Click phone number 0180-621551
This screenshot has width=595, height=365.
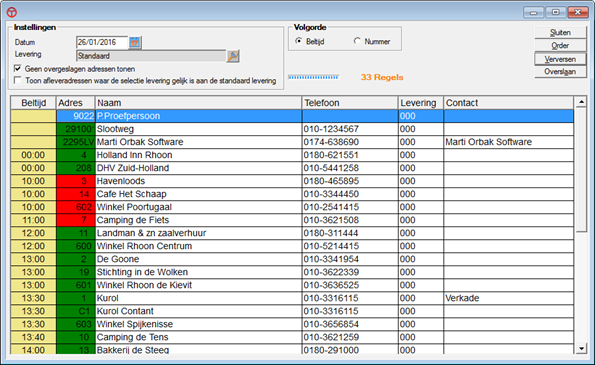point(350,155)
